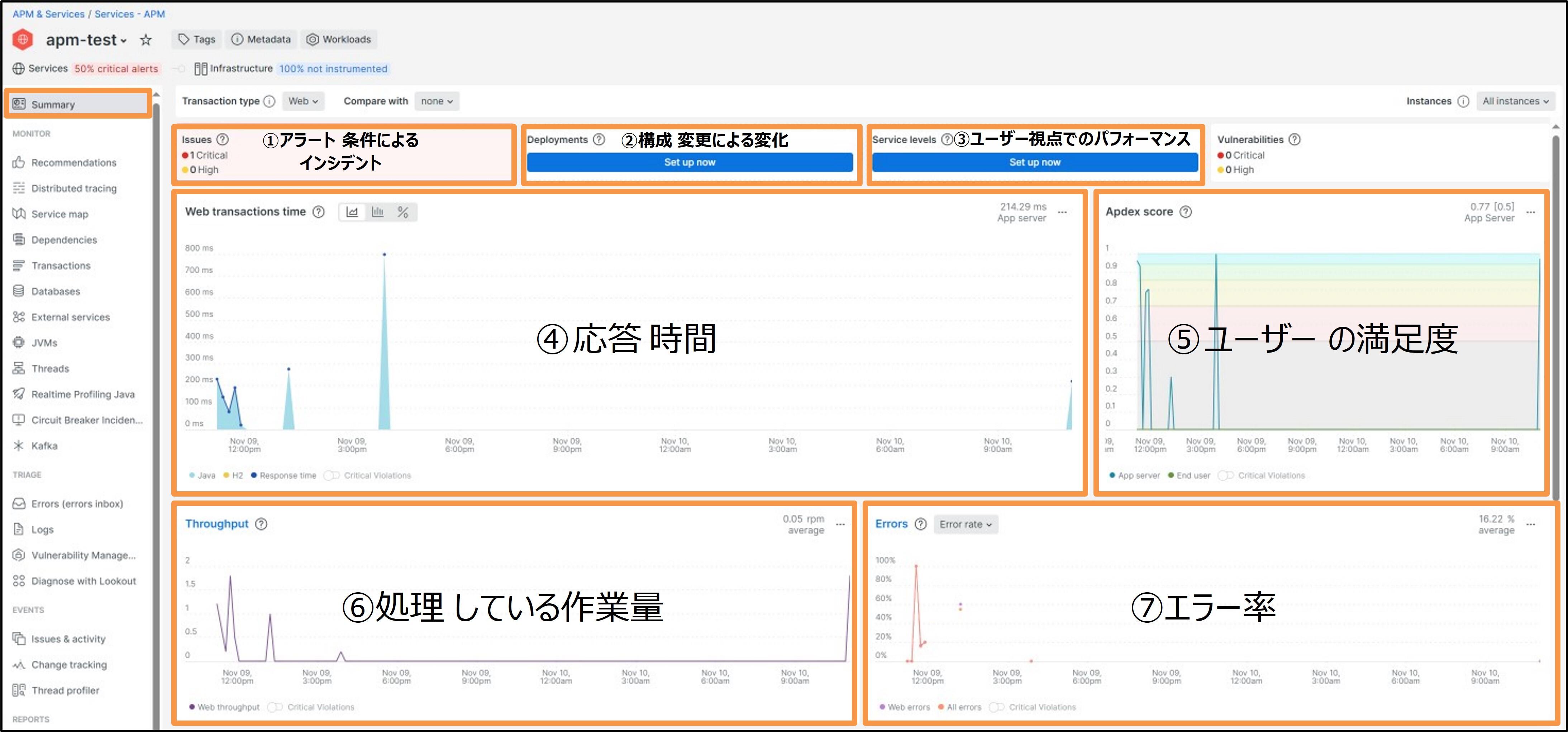
Task: Click the Deployments help icon
Action: click(599, 139)
